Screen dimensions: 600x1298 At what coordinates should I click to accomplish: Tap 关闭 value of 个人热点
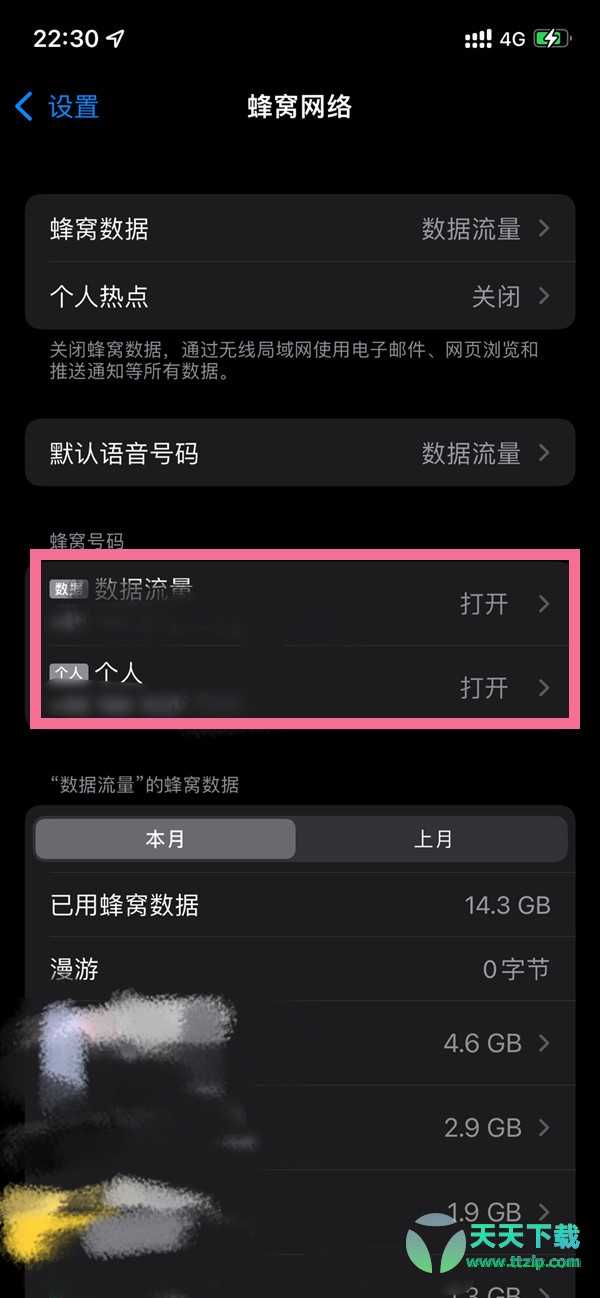pos(496,297)
